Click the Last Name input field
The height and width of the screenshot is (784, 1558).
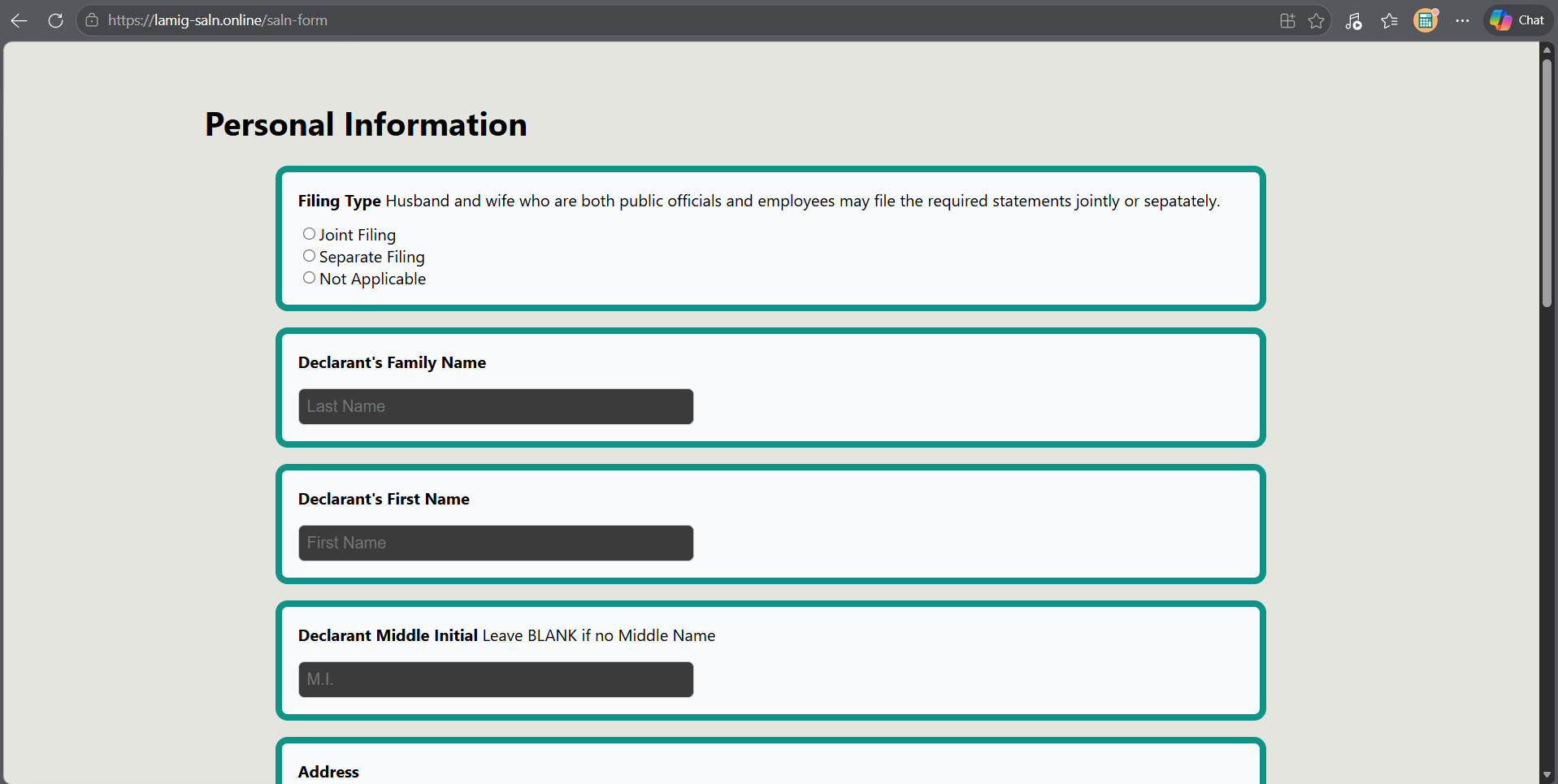(x=496, y=406)
